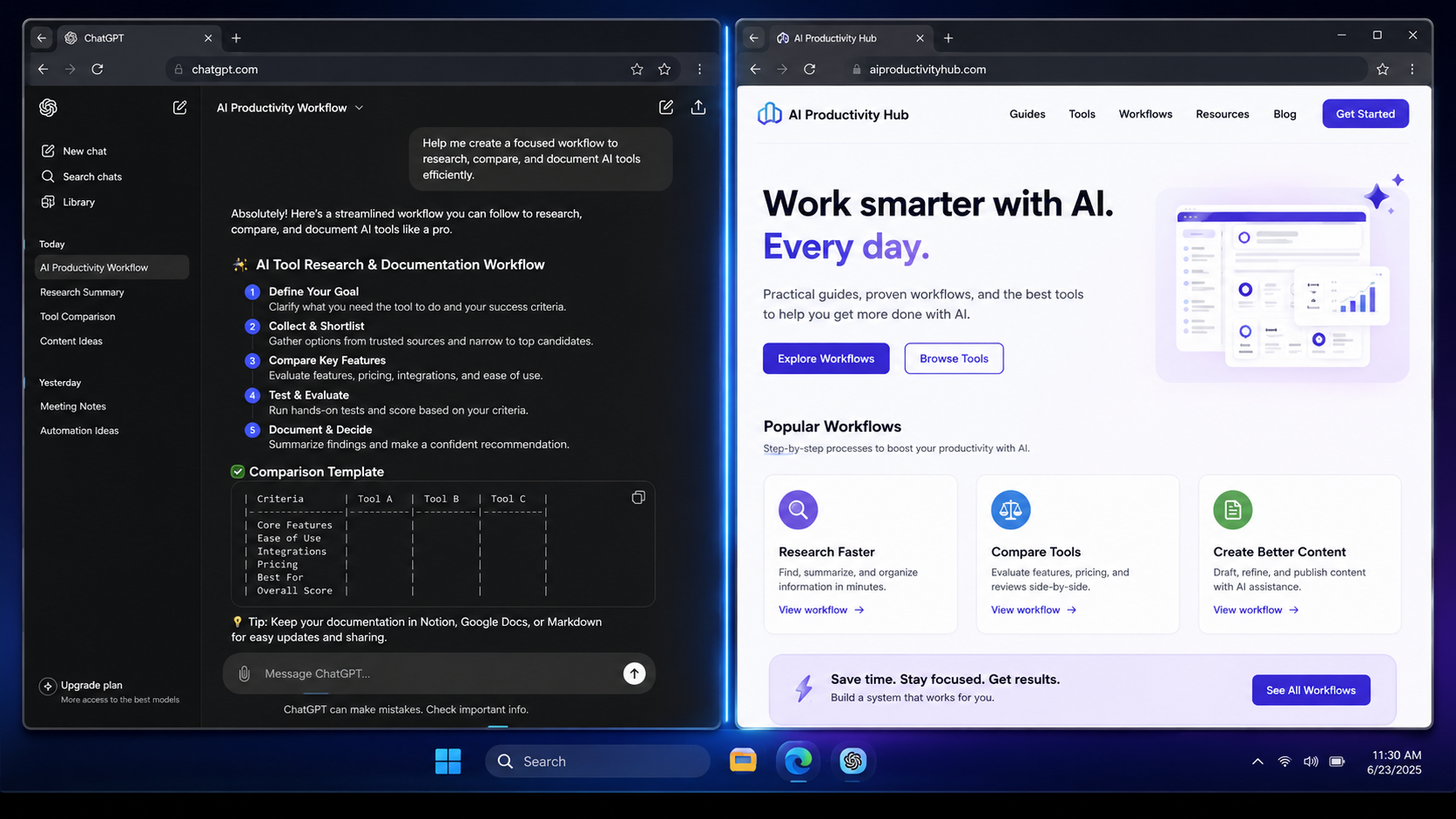Open the AI Productivity Hub browser menu
1456x819 pixels.
(x=1412, y=69)
